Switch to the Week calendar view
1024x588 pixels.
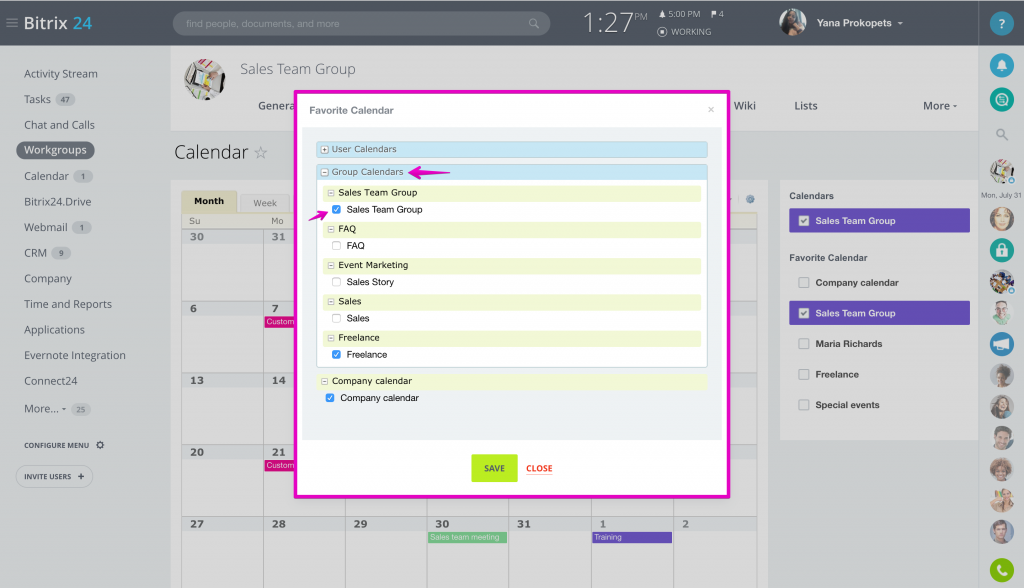(264, 203)
